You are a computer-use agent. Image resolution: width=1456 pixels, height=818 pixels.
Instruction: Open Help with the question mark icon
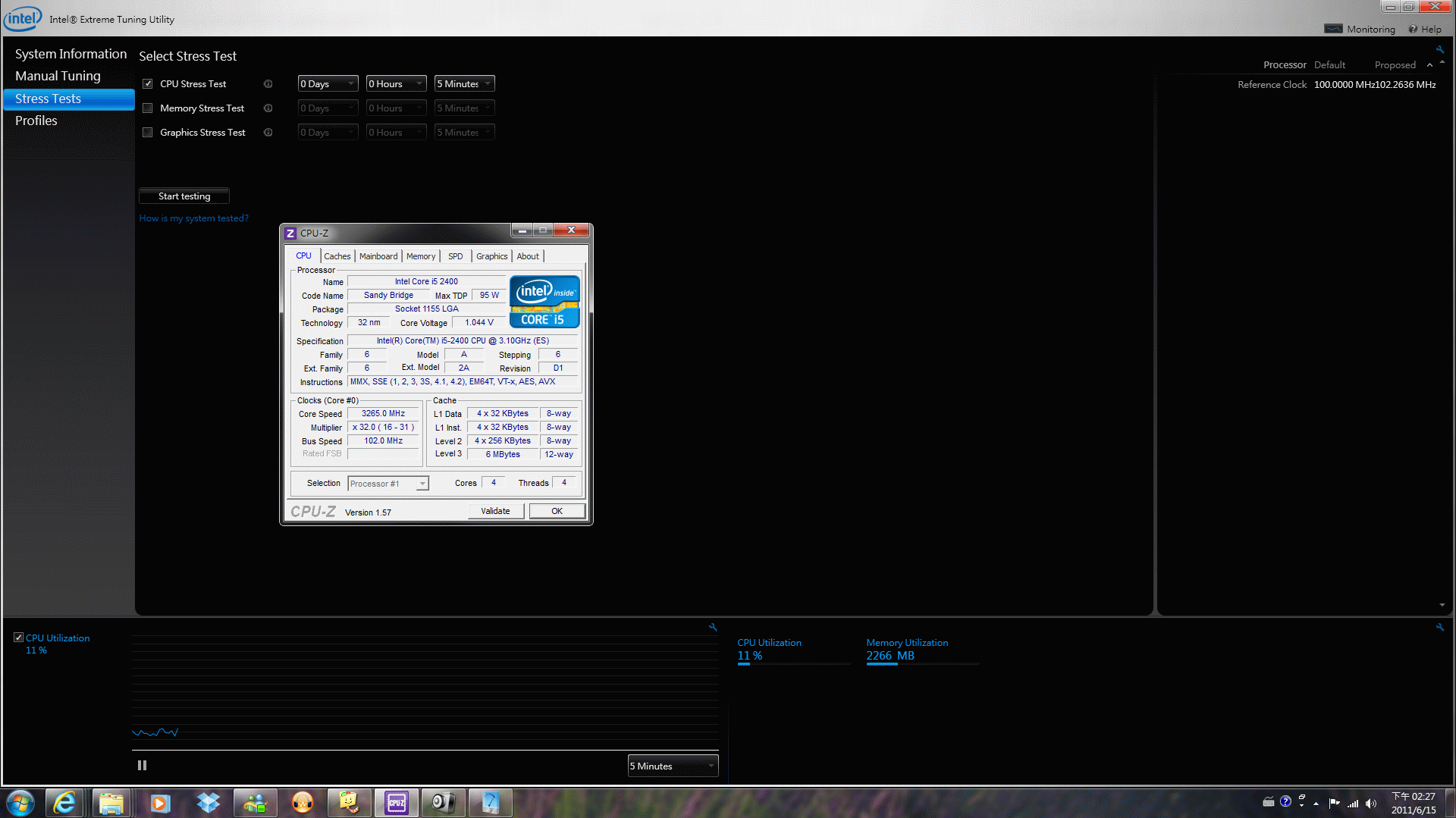pyautogui.click(x=1413, y=29)
